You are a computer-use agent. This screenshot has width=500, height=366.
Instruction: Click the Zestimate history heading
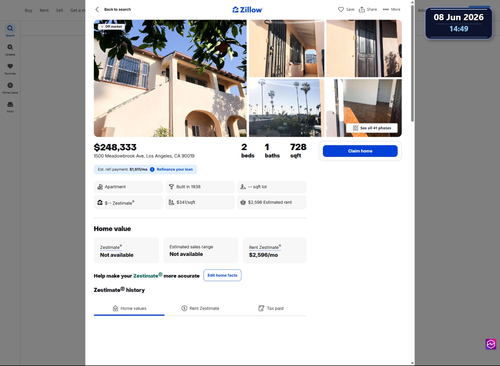tap(119, 290)
